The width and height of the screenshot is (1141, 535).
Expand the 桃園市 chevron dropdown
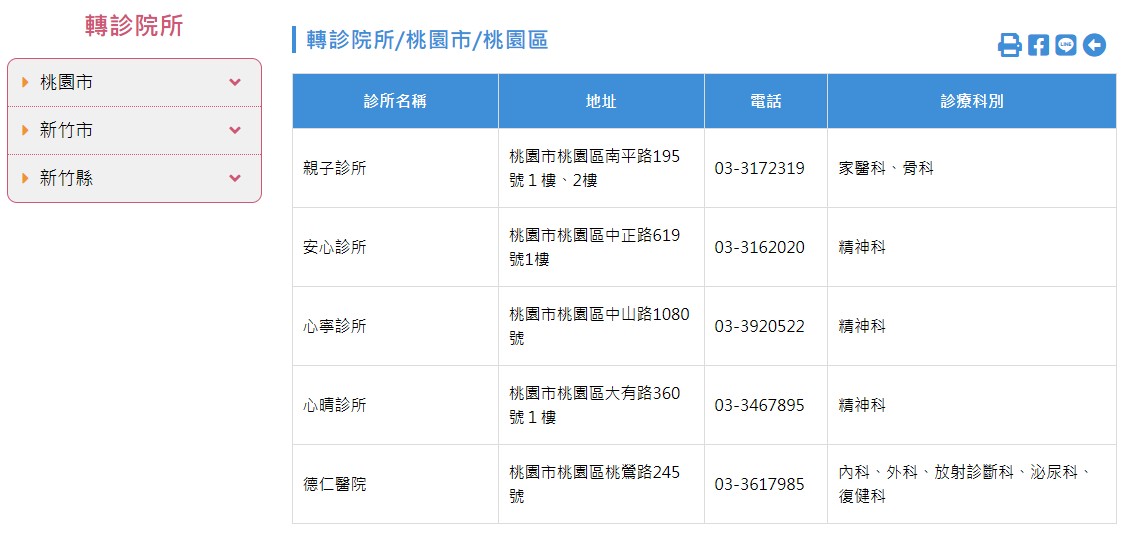[x=234, y=82]
